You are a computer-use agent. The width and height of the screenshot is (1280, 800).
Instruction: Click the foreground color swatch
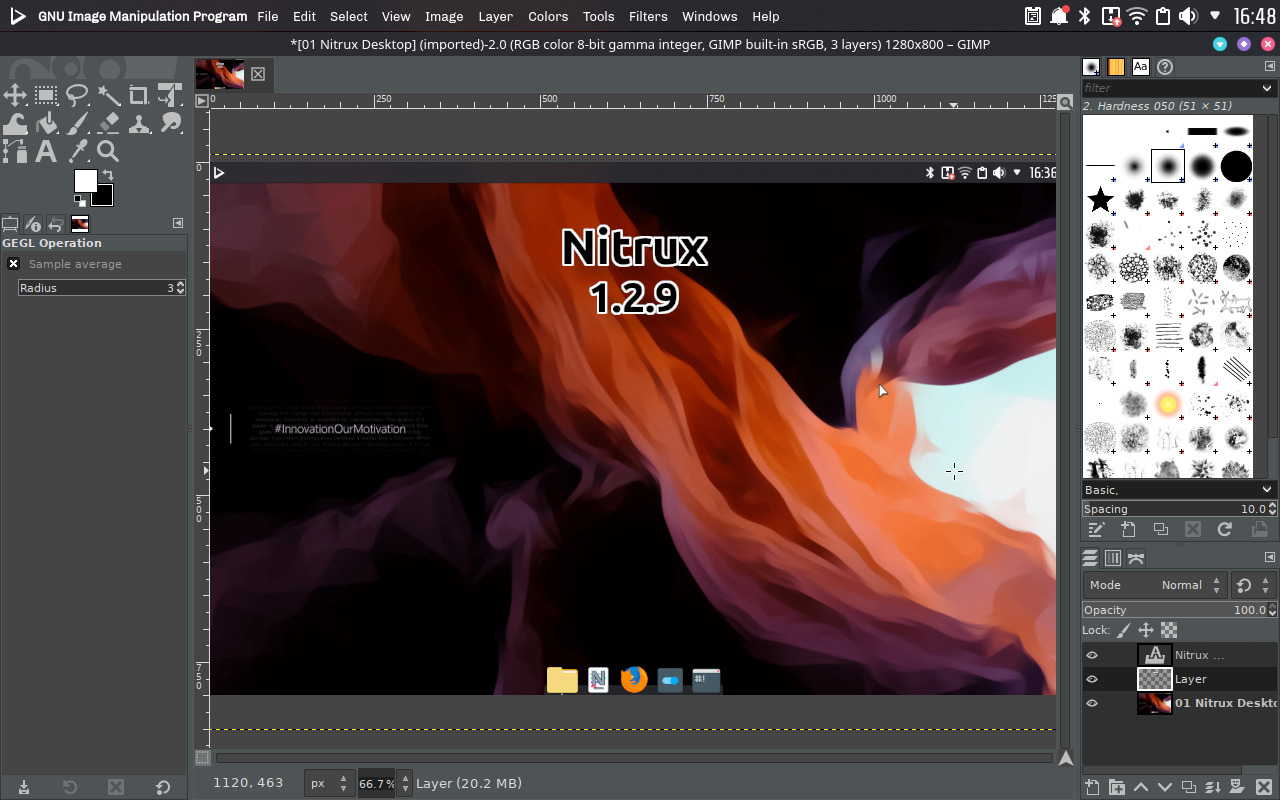click(x=85, y=183)
